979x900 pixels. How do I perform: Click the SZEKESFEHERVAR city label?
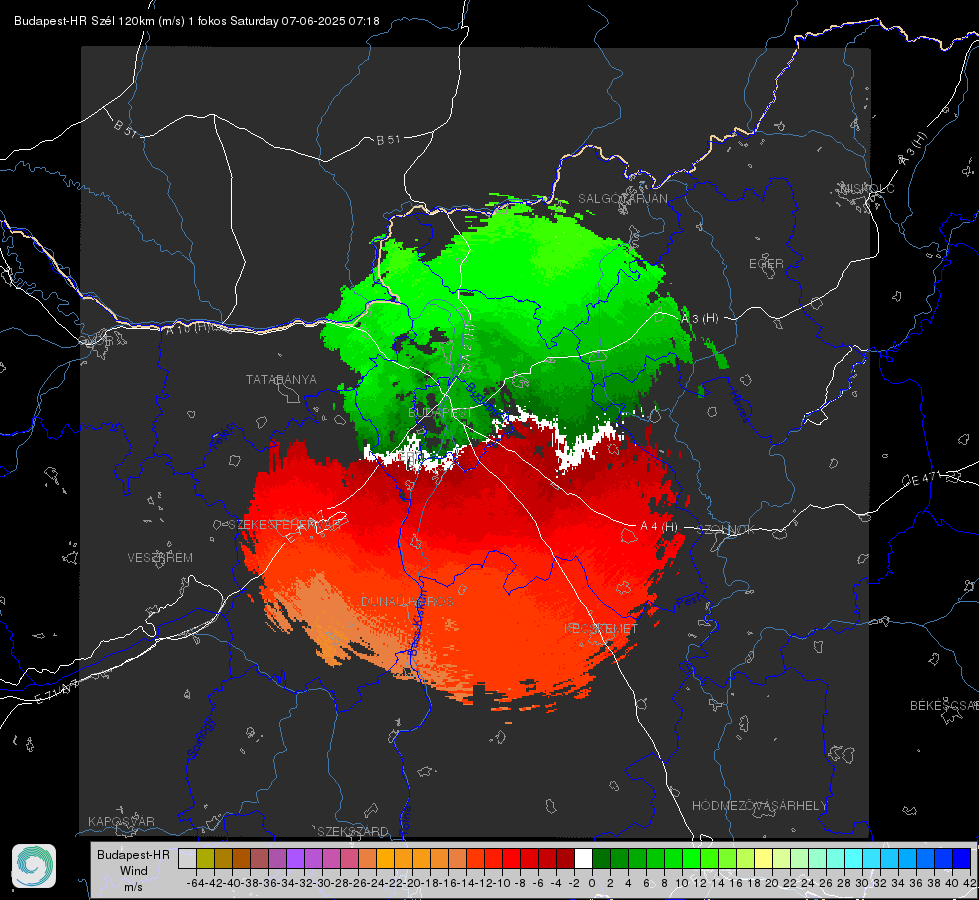pyautogui.click(x=285, y=525)
